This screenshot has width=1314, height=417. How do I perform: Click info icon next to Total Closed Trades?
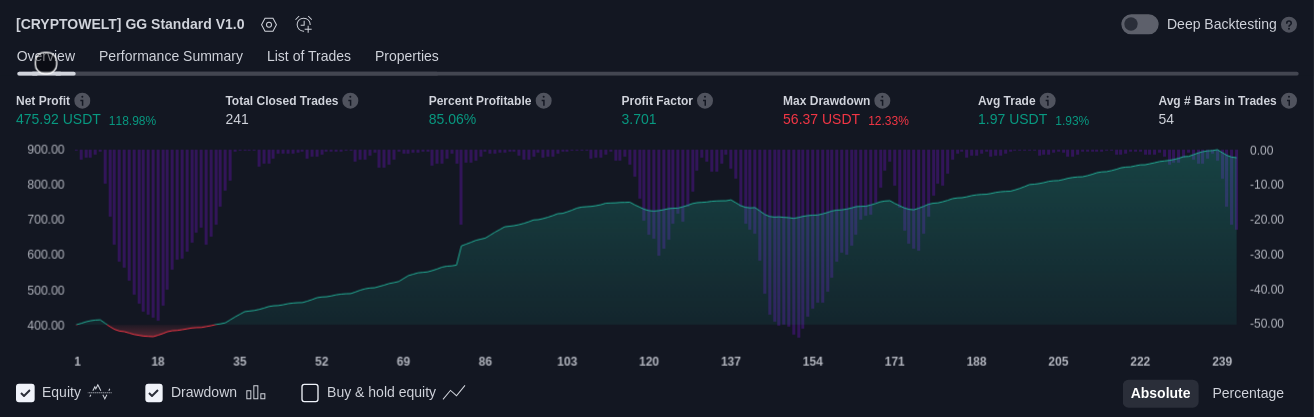click(350, 101)
